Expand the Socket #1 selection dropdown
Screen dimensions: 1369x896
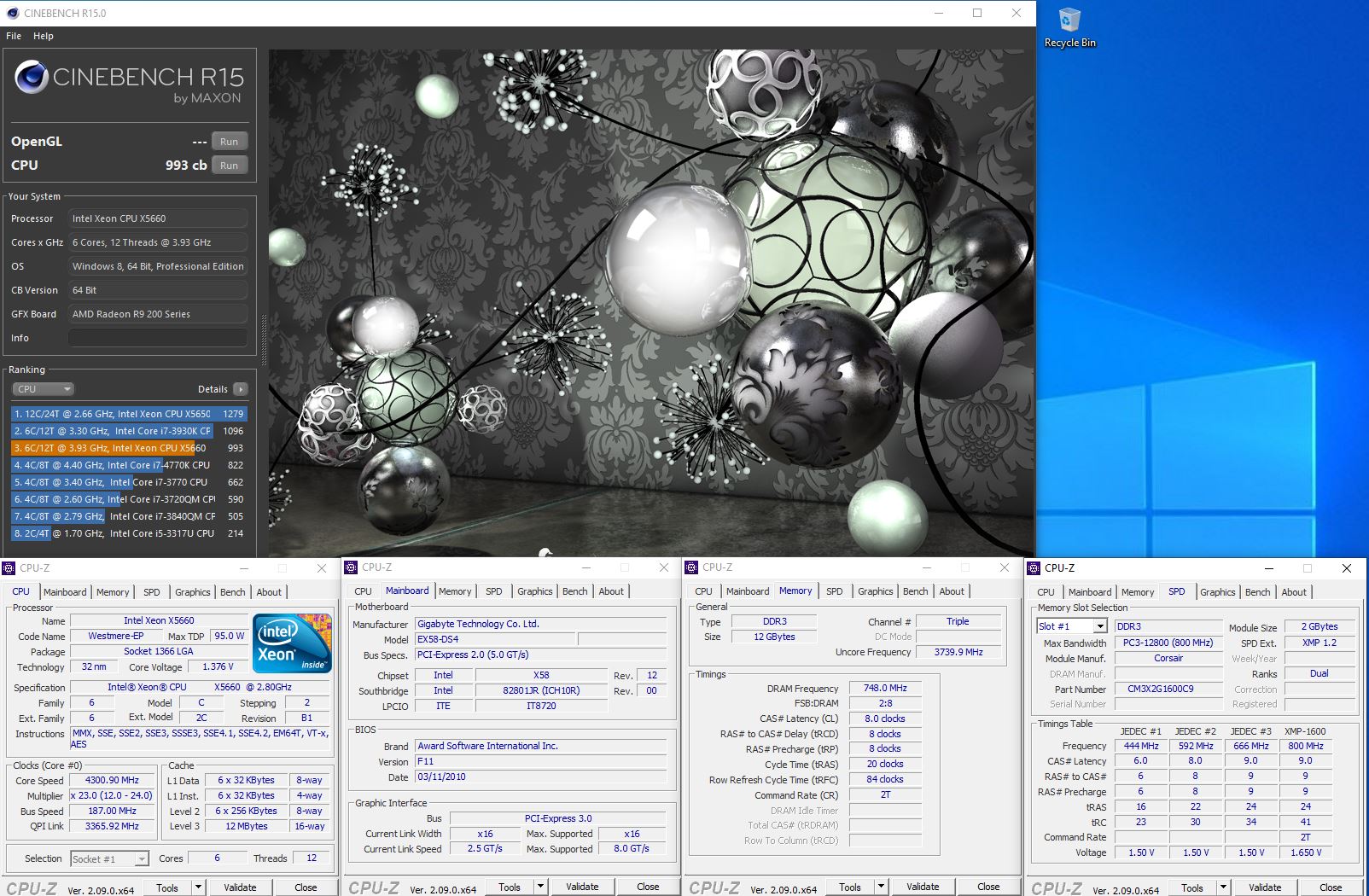click(x=142, y=858)
